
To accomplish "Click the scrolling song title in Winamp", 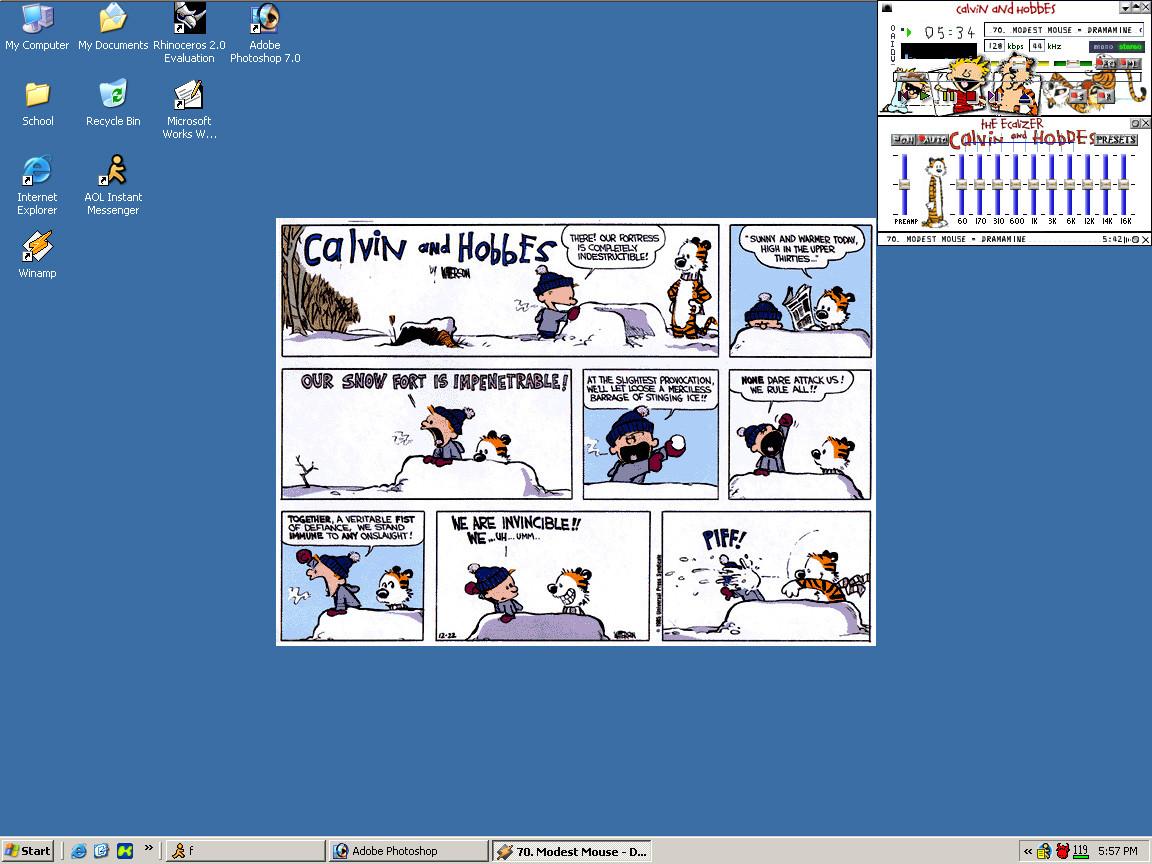I will coord(1065,30).
